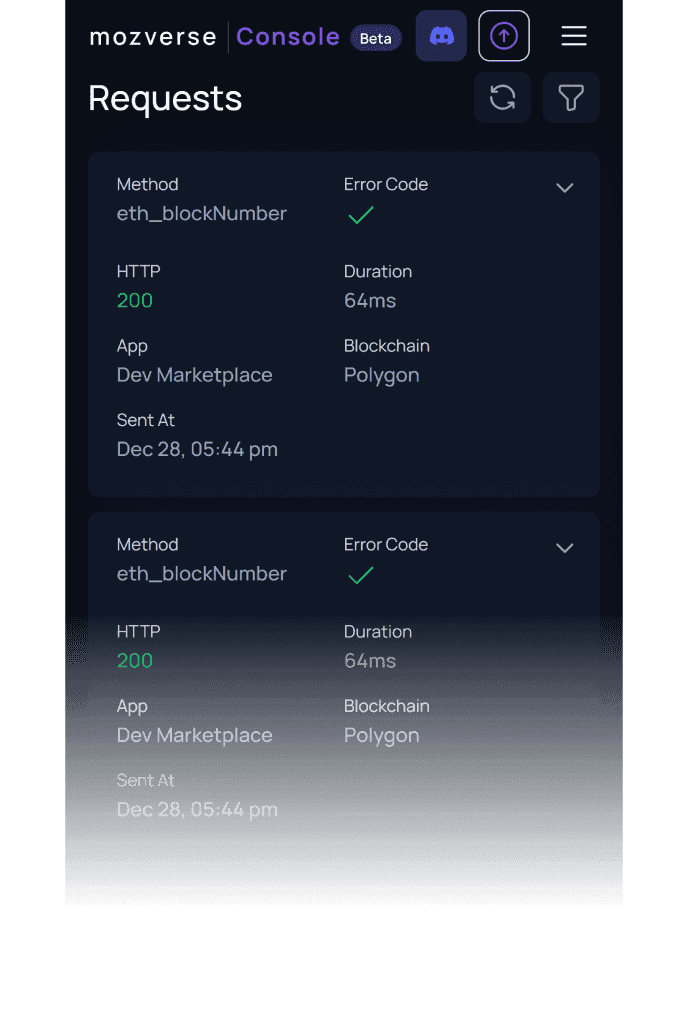Expand the second request card chevron

pyautogui.click(x=565, y=548)
